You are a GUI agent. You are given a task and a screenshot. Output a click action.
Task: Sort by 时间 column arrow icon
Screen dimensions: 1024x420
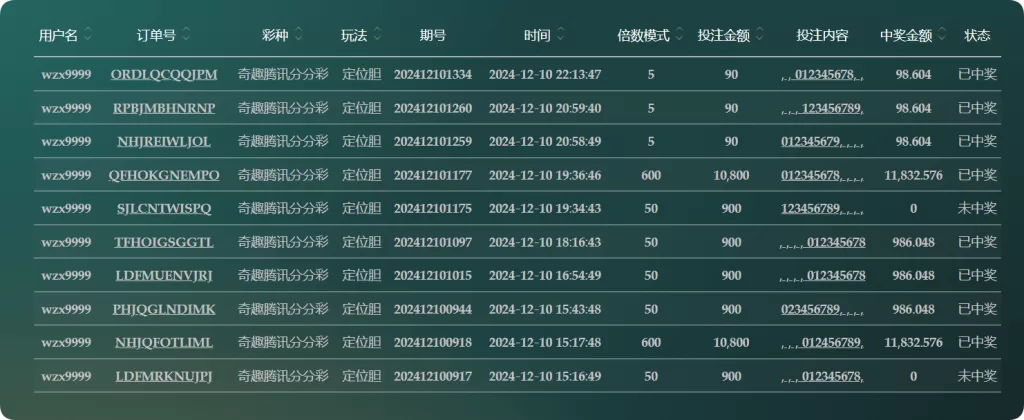[560, 35]
